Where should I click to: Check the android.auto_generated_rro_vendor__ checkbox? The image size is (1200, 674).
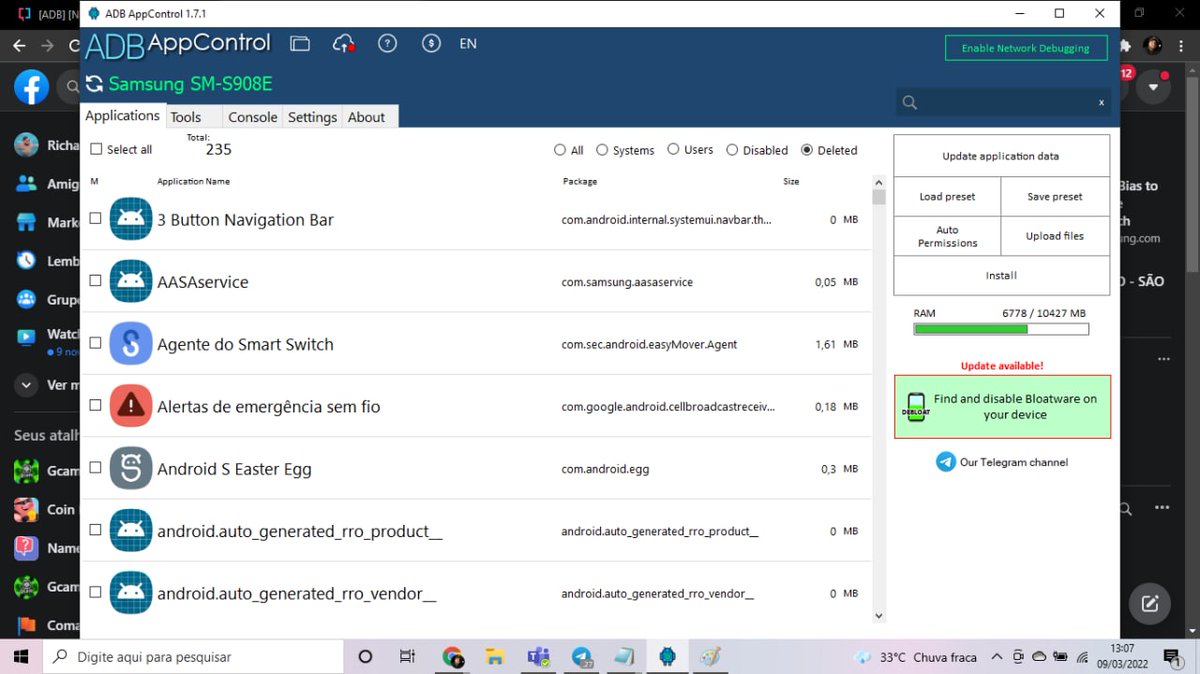pos(95,592)
